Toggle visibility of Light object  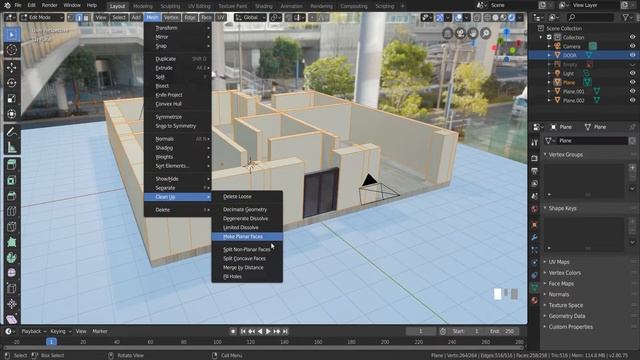click(632, 73)
